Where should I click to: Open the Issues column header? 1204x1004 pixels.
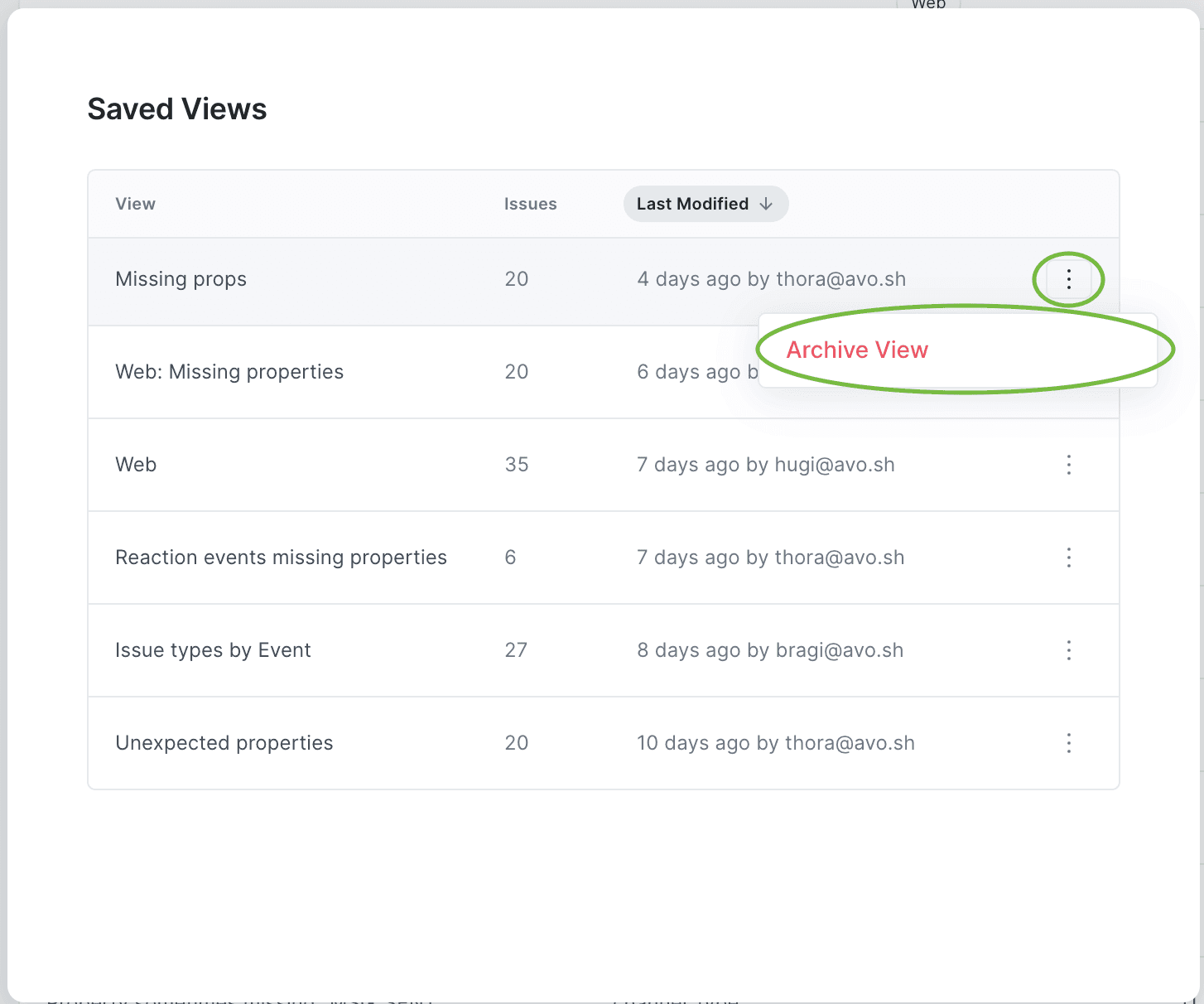pyautogui.click(x=530, y=204)
